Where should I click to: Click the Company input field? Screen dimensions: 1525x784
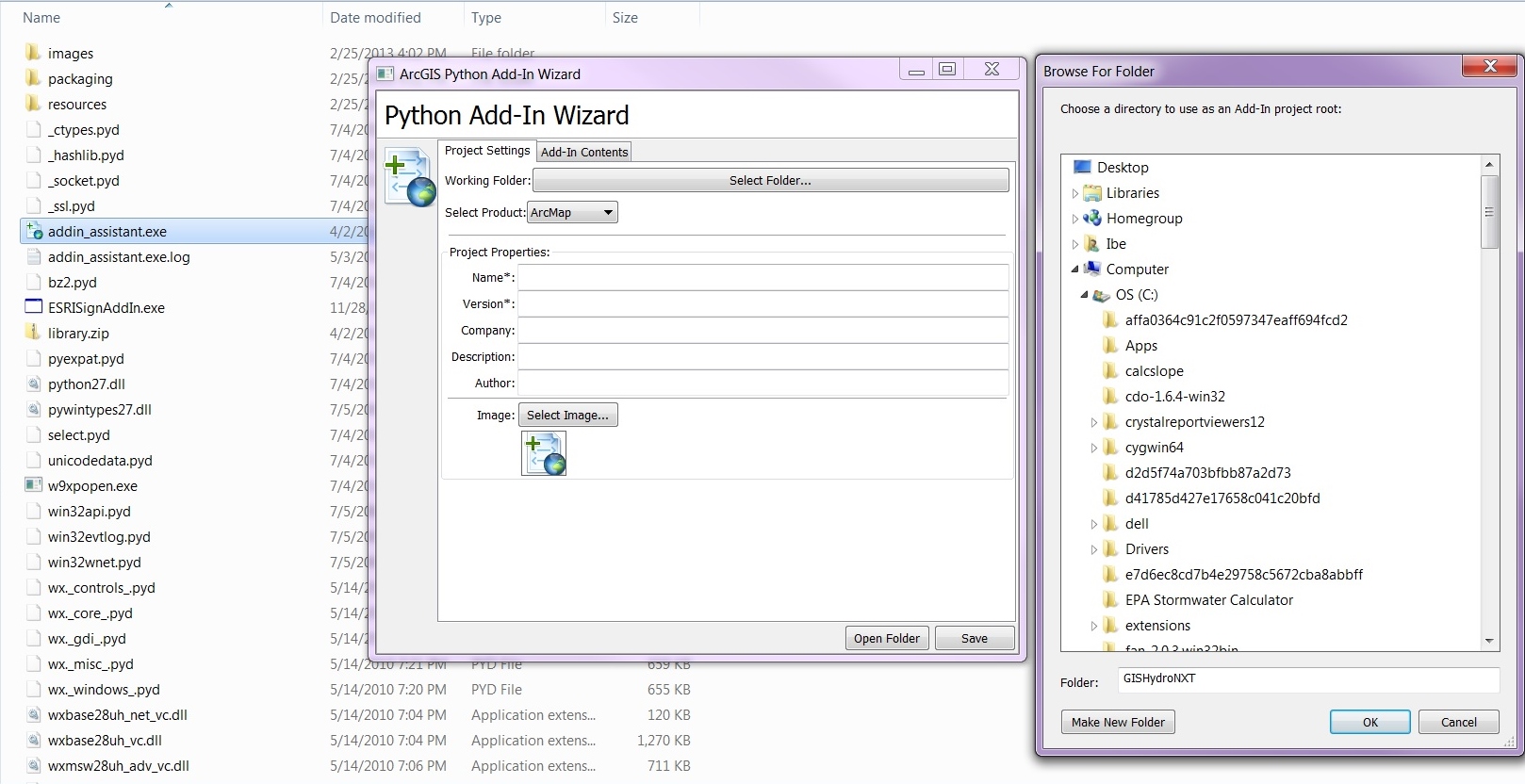[x=762, y=330]
